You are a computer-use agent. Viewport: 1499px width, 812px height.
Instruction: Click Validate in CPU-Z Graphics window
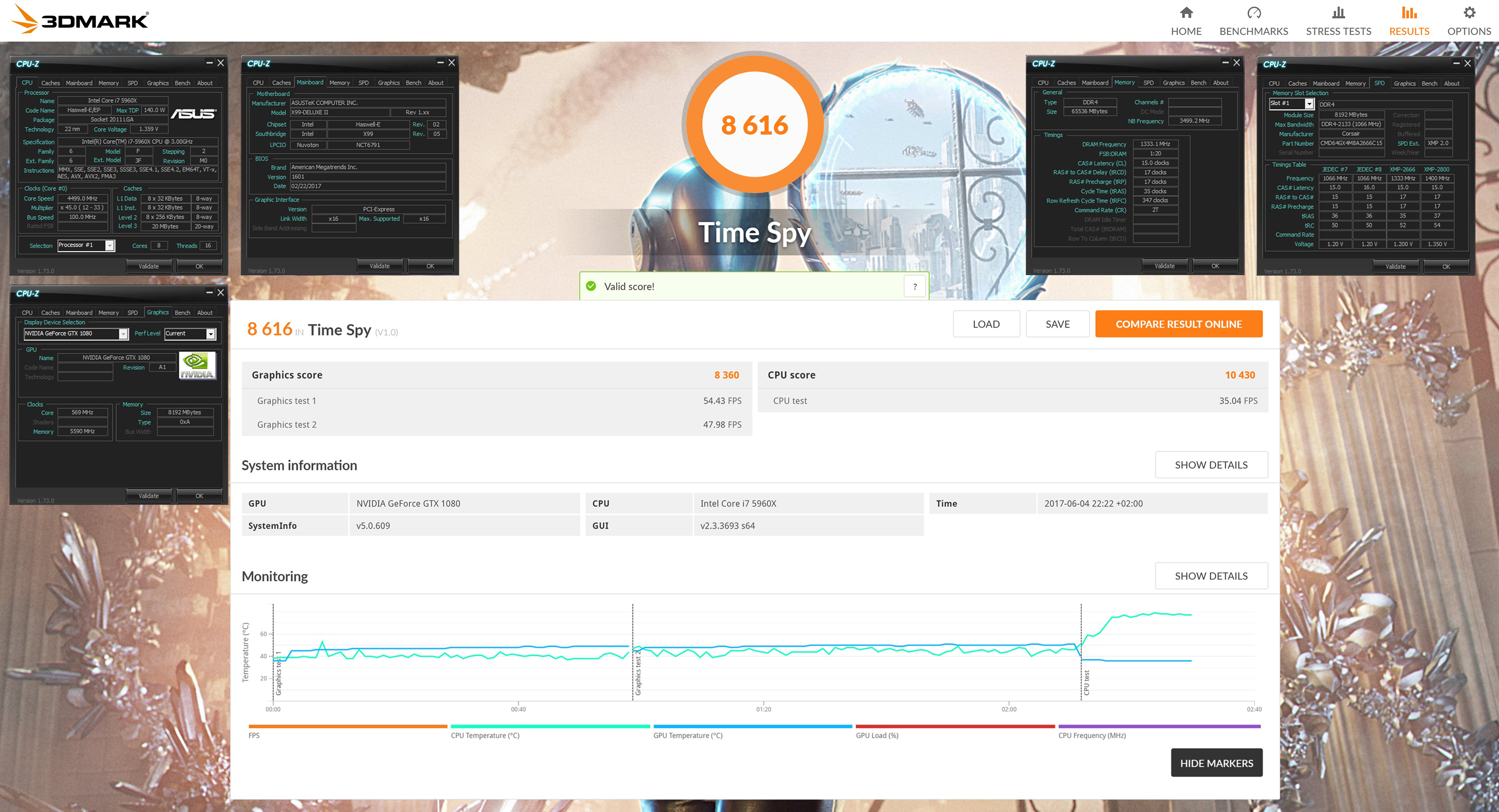click(x=149, y=496)
